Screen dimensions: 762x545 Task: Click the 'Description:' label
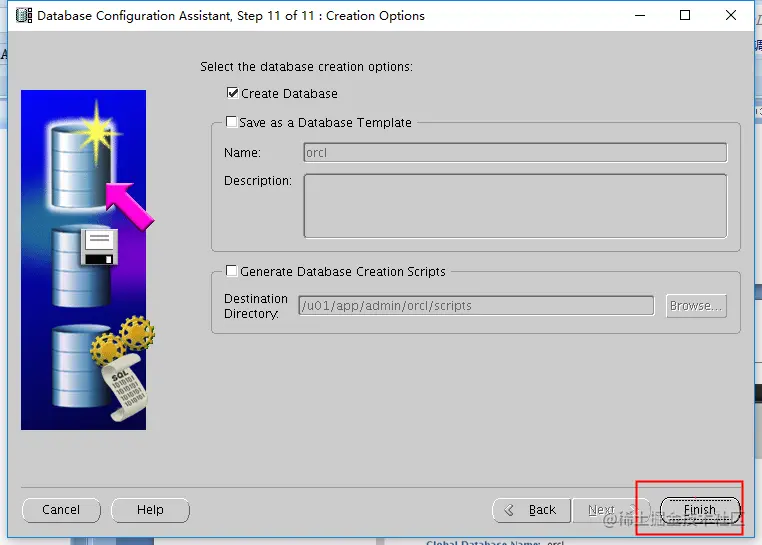click(258, 181)
